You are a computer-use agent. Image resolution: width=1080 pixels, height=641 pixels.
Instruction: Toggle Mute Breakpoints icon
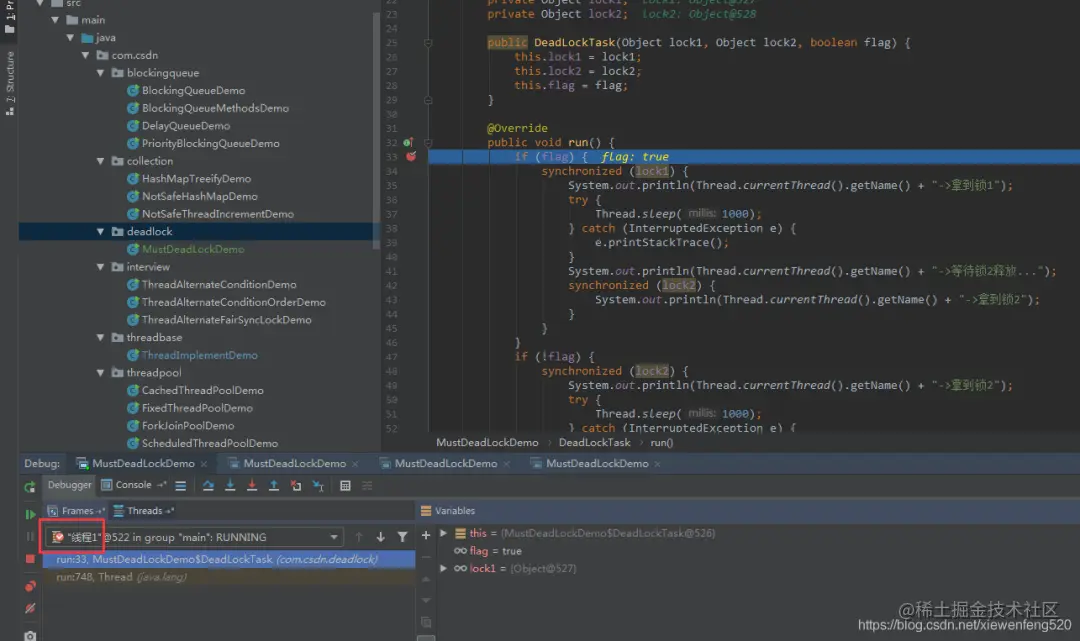(30, 609)
